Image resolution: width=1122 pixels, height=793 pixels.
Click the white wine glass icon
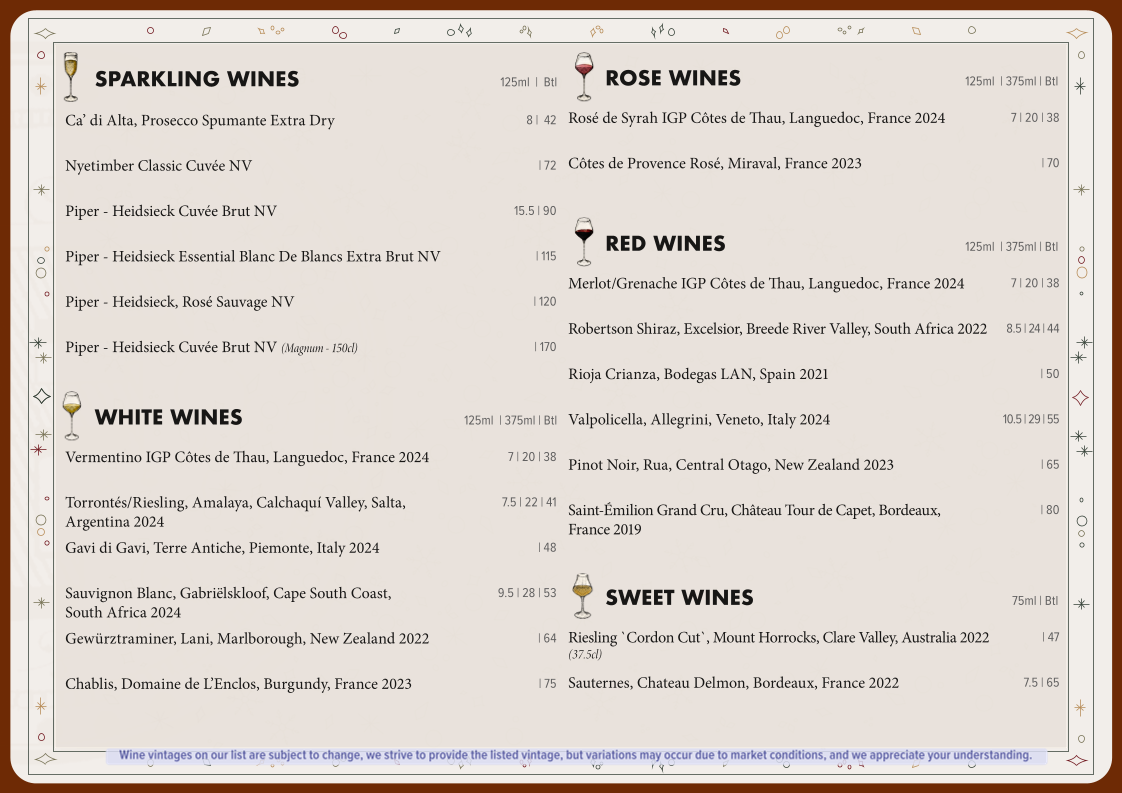point(72,416)
